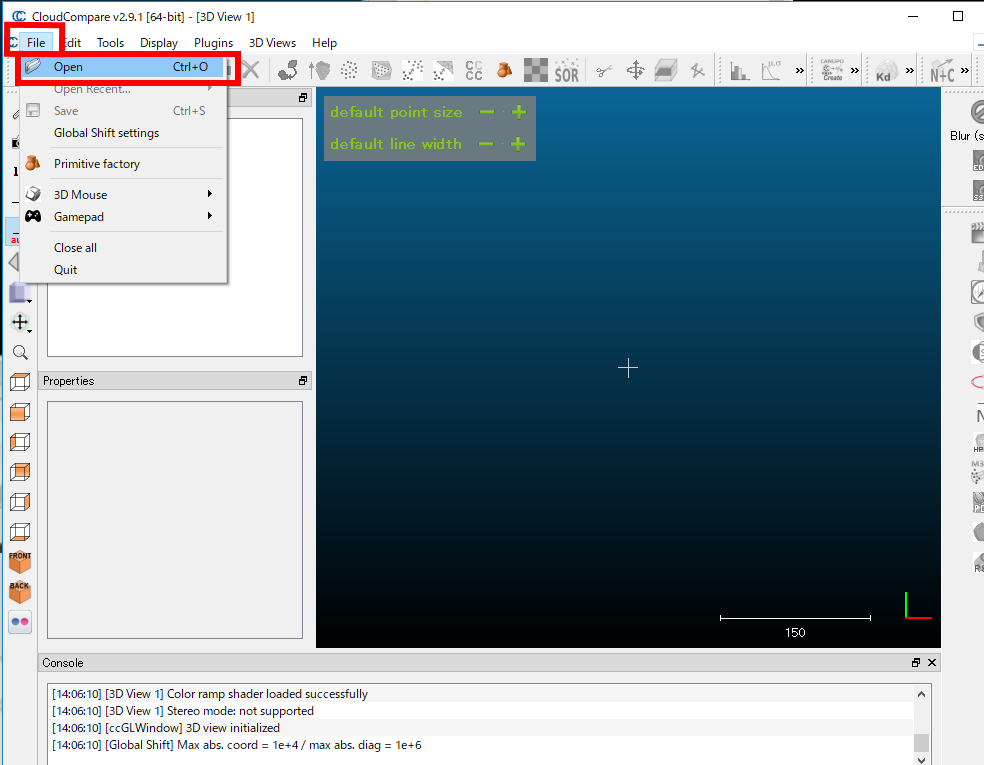Set bottom view with orange-bottom cube icon

coord(20,532)
